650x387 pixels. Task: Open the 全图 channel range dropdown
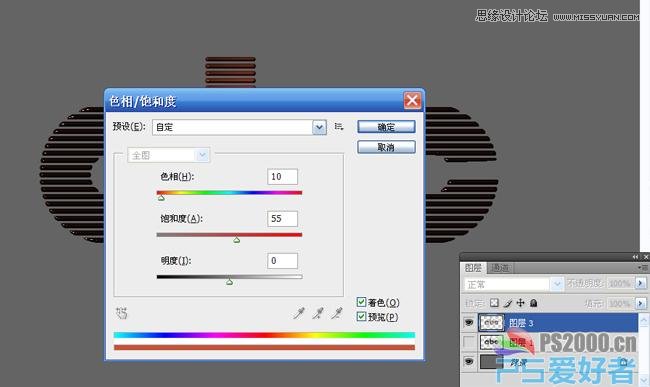[202, 155]
